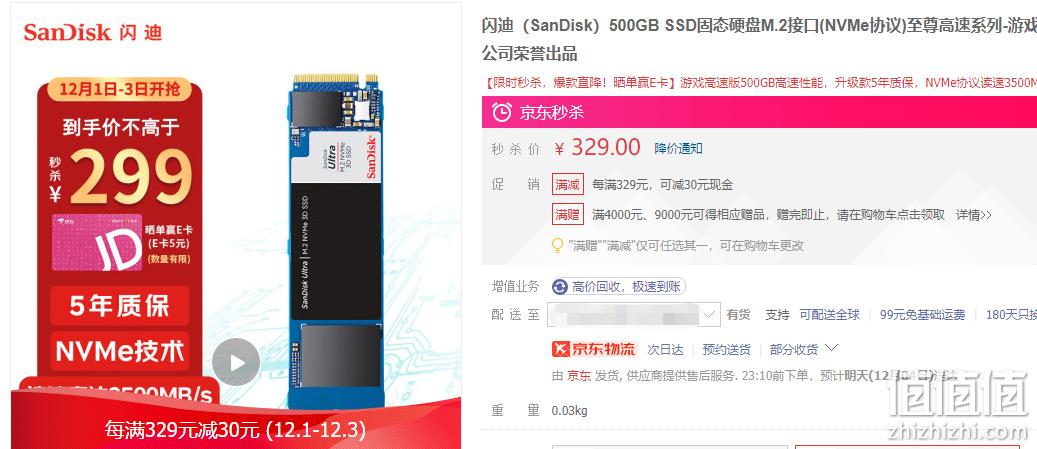Click the lightbulb tip icon
1037x449 pixels.
(x=558, y=245)
